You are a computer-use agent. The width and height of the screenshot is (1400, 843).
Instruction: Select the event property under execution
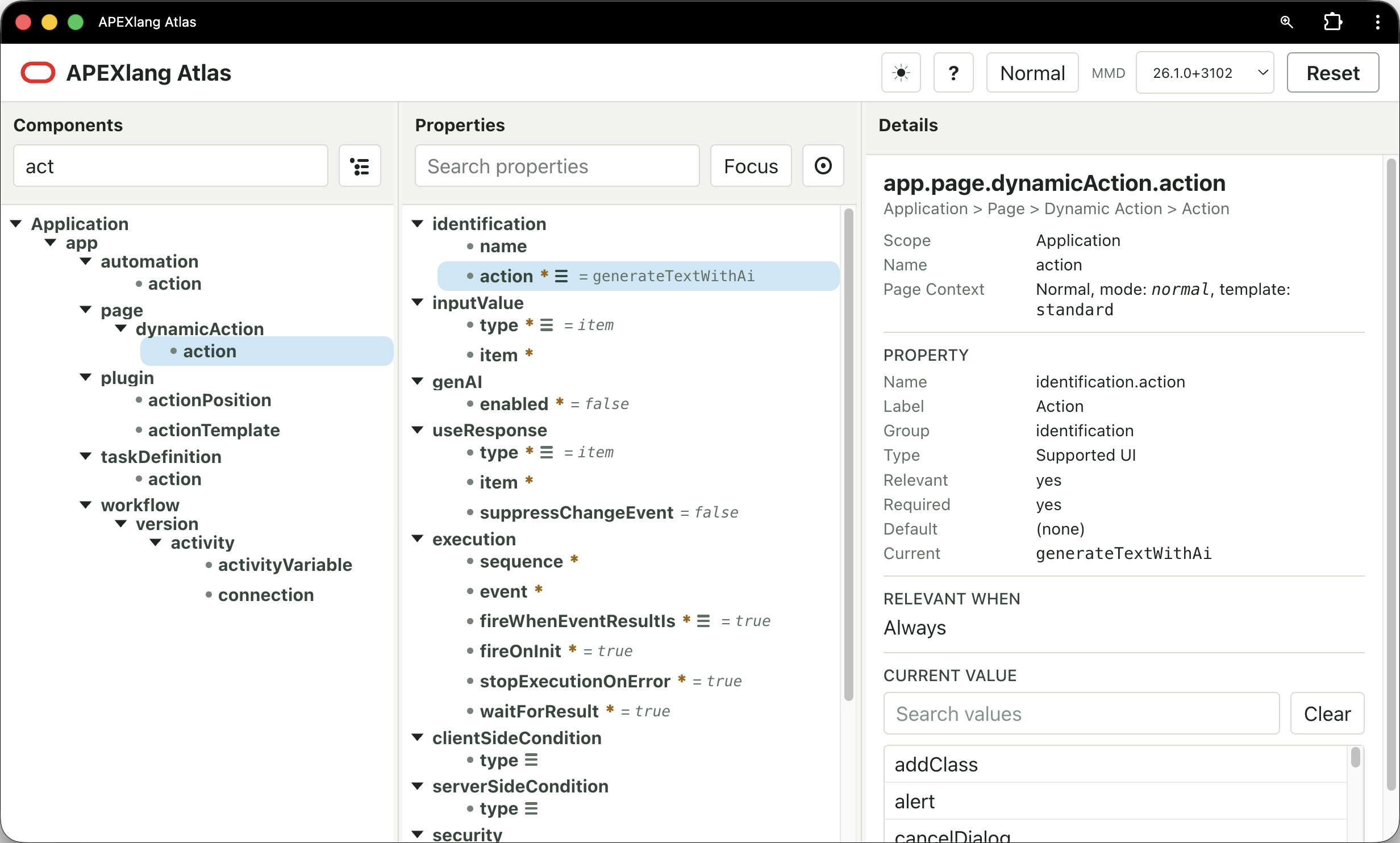point(503,591)
